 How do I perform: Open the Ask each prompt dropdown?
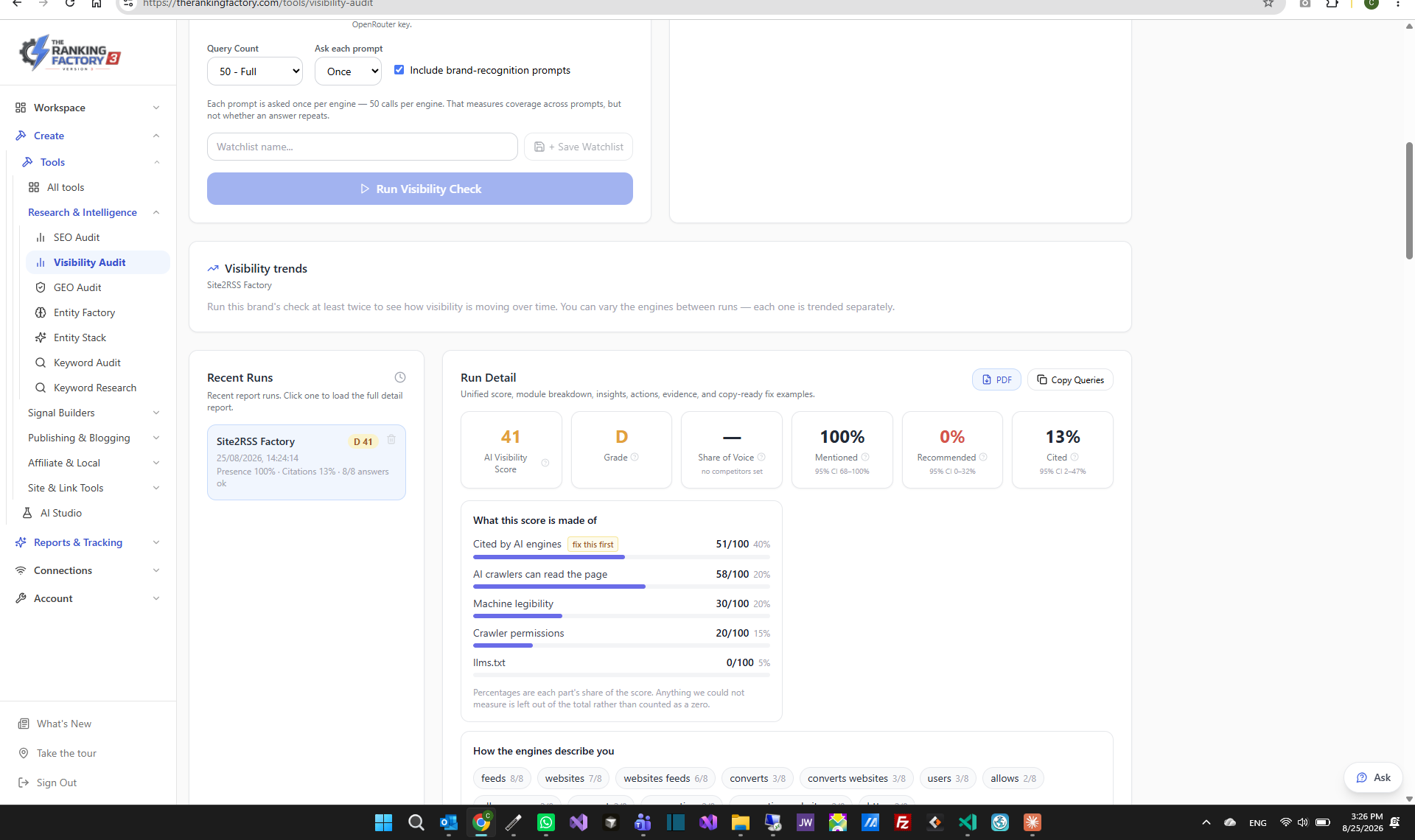coord(348,71)
